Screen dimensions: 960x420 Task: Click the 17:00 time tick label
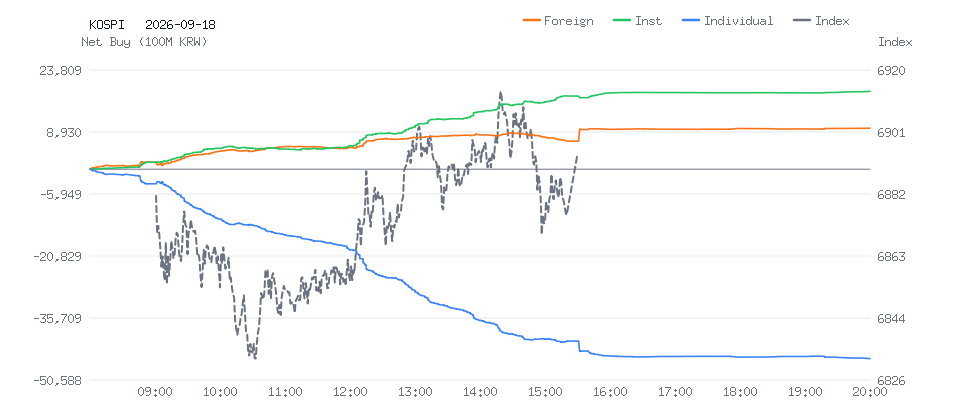(x=674, y=392)
